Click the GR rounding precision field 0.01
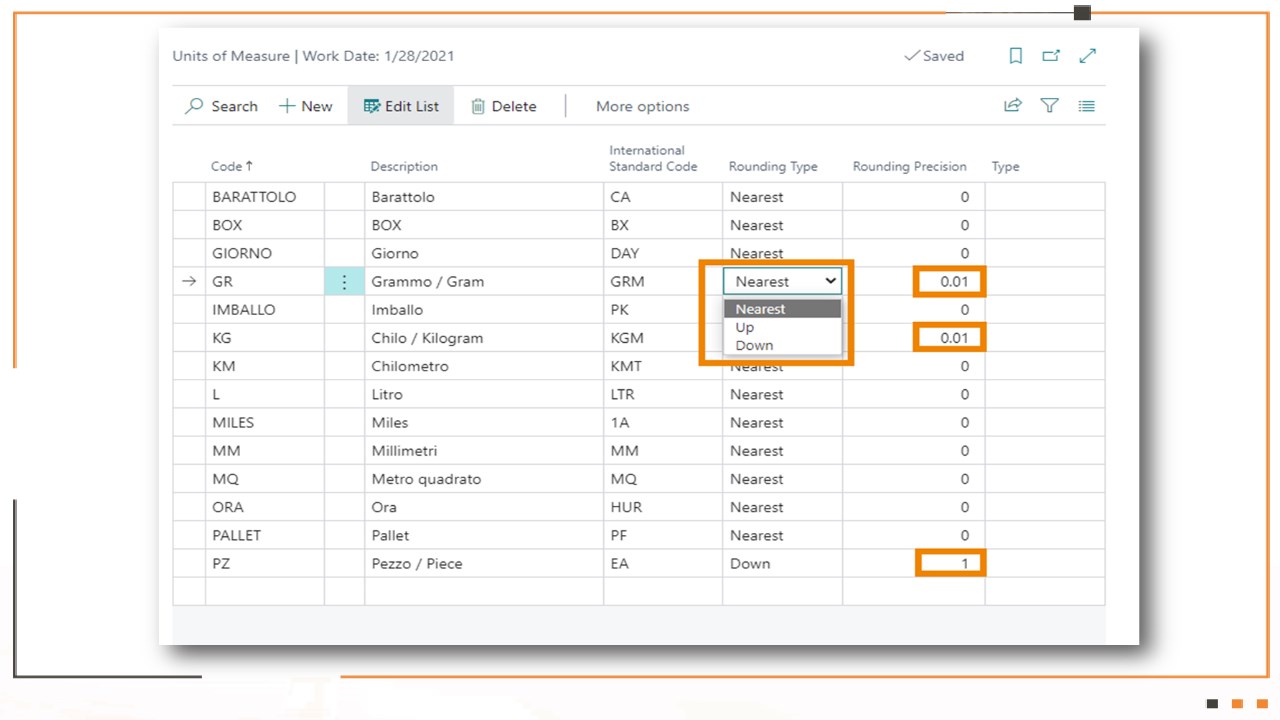Image resolution: width=1280 pixels, height=720 pixels. 950,282
